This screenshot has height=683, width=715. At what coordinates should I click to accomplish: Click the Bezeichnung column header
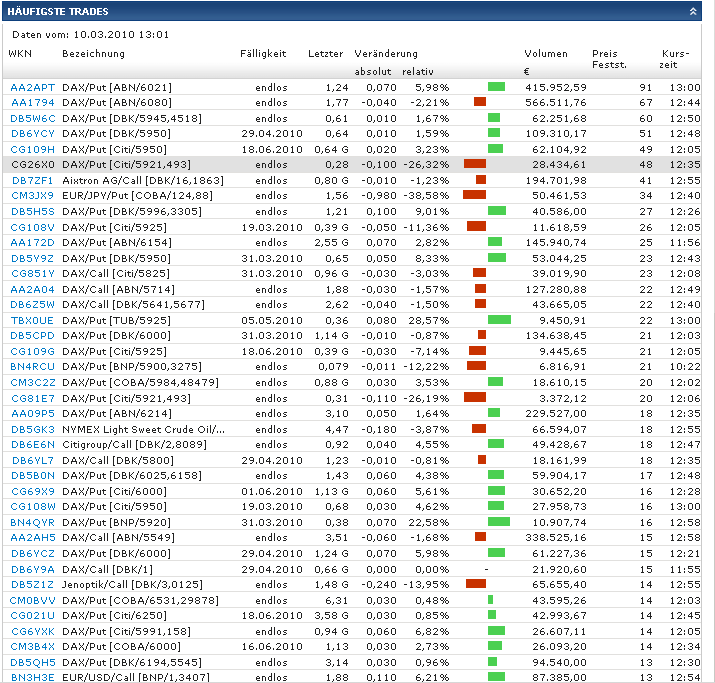tap(93, 54)
